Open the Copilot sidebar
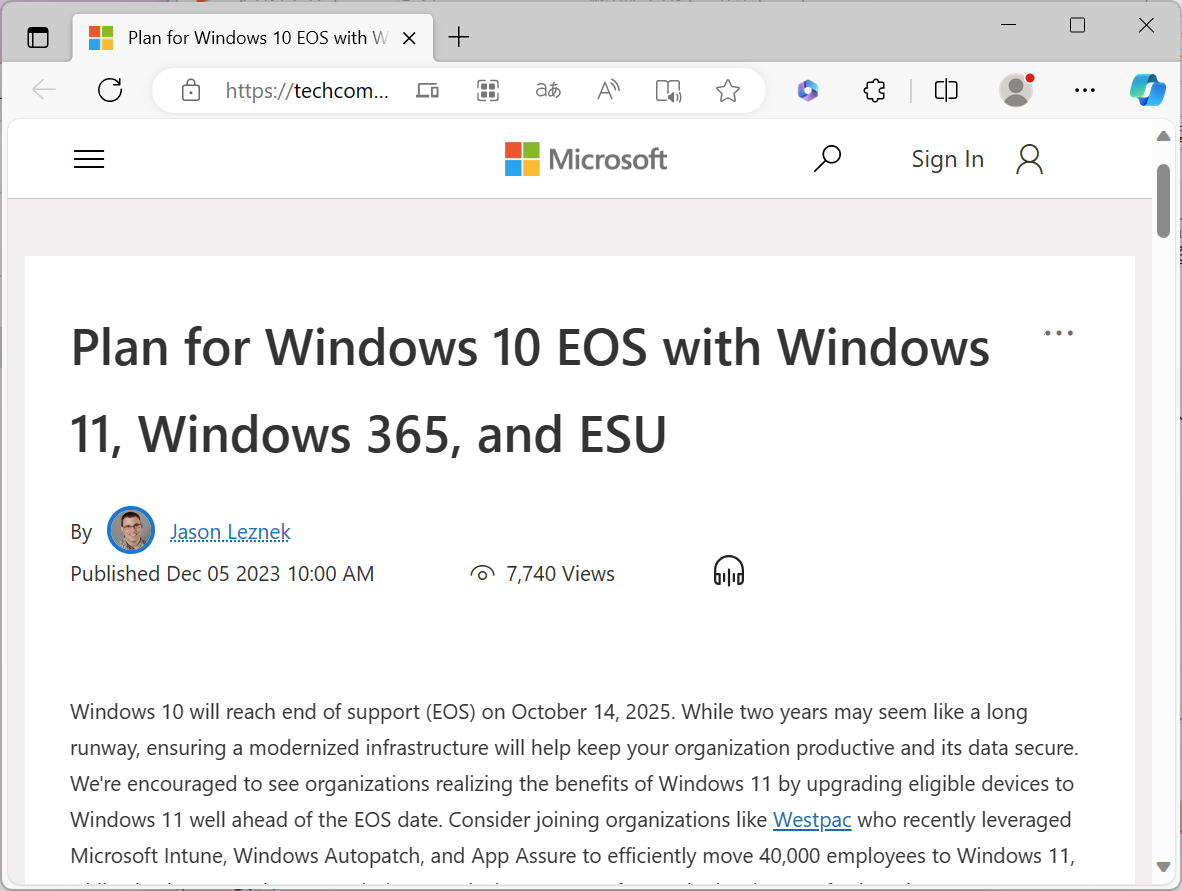Viewport: 1182px width, 891px height. coord(1148,90)
